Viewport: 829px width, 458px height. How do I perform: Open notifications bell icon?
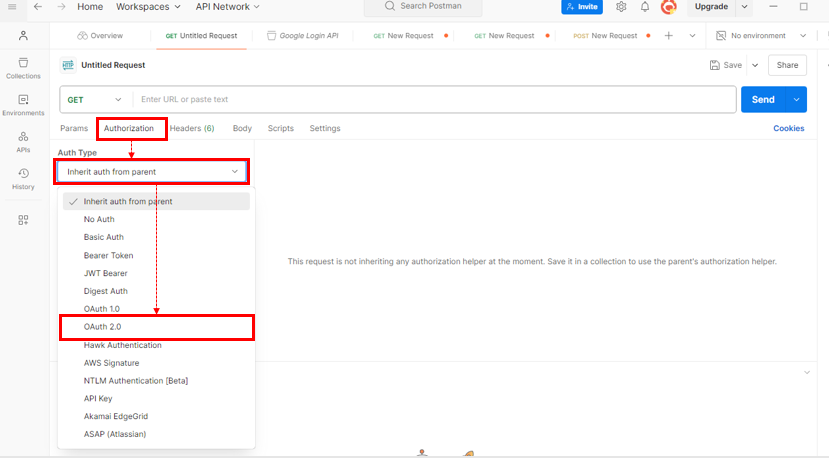click(645, 7)
